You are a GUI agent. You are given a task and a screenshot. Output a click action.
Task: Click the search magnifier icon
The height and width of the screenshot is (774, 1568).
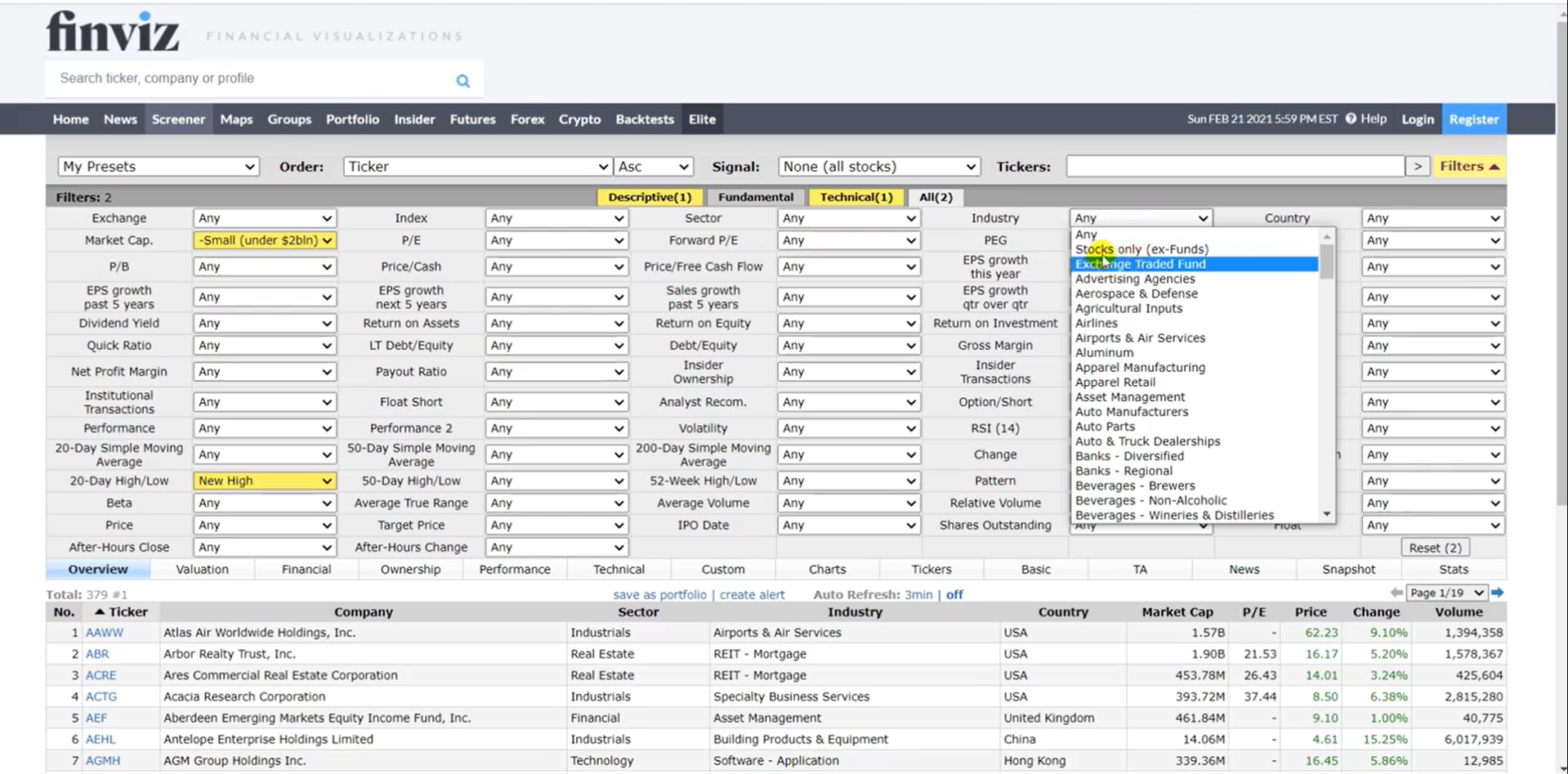pos(462,80)
